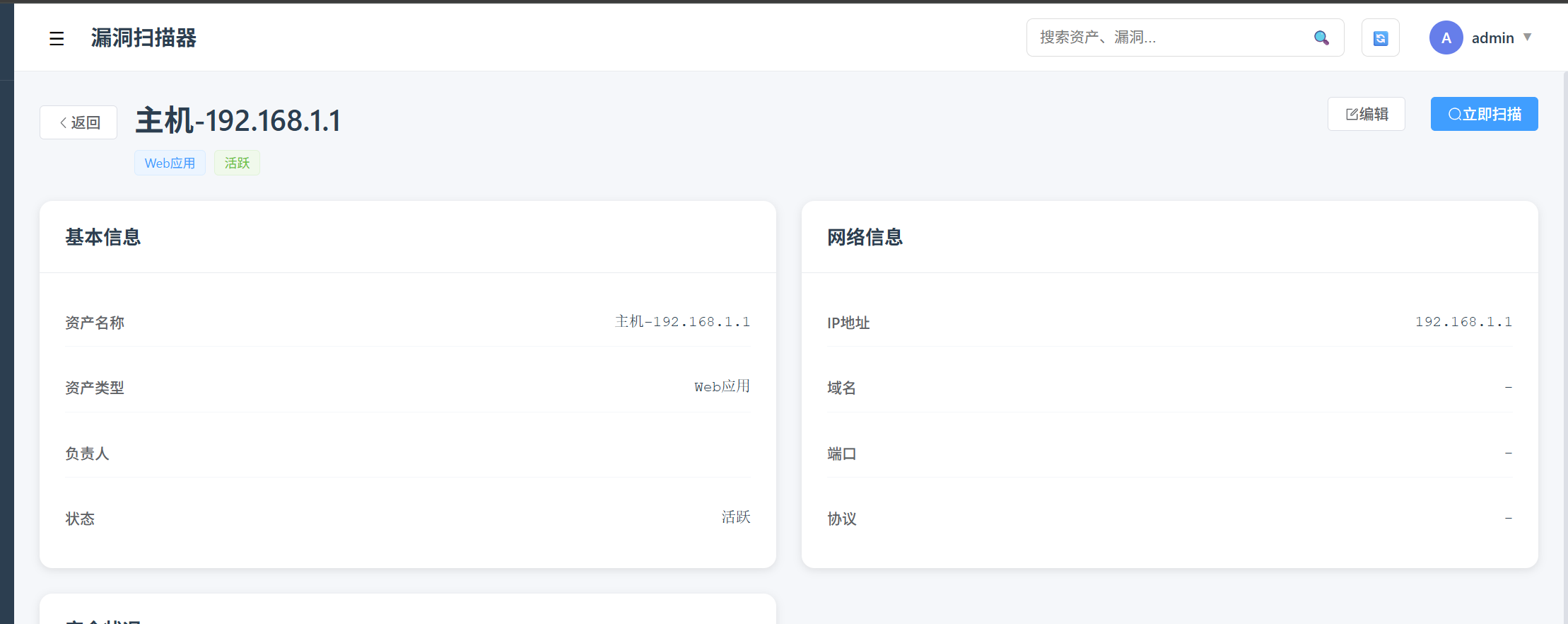The height and width of the screenshot is (624, 1568).
Task: Focus the 搜索资产、漏洞 search field
Action: click(1166, 37)
